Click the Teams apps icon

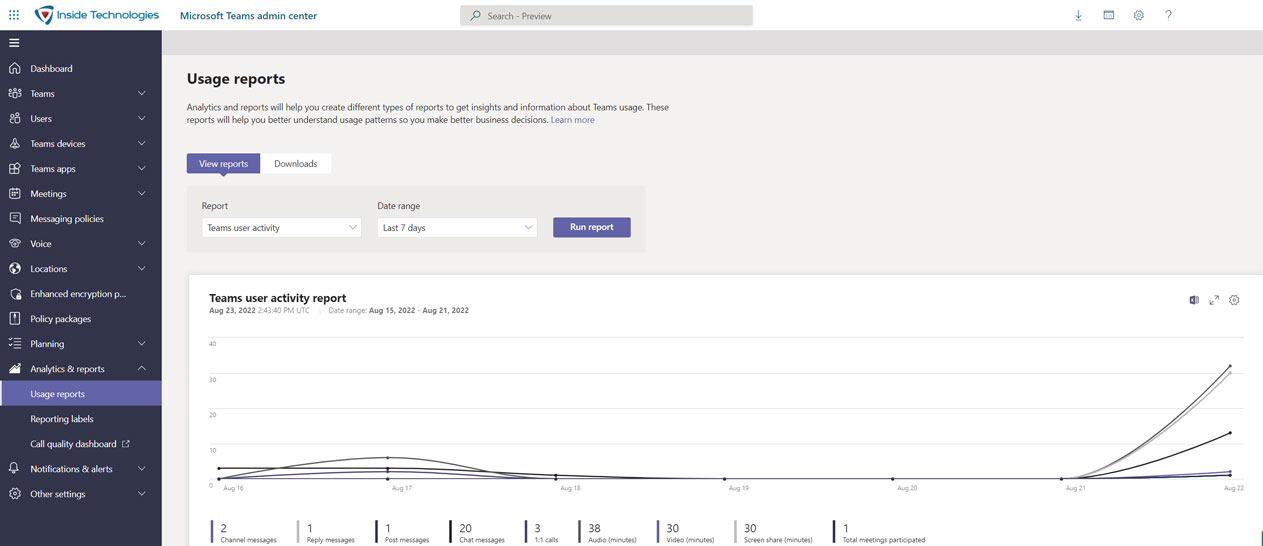[x=14, y=168]
